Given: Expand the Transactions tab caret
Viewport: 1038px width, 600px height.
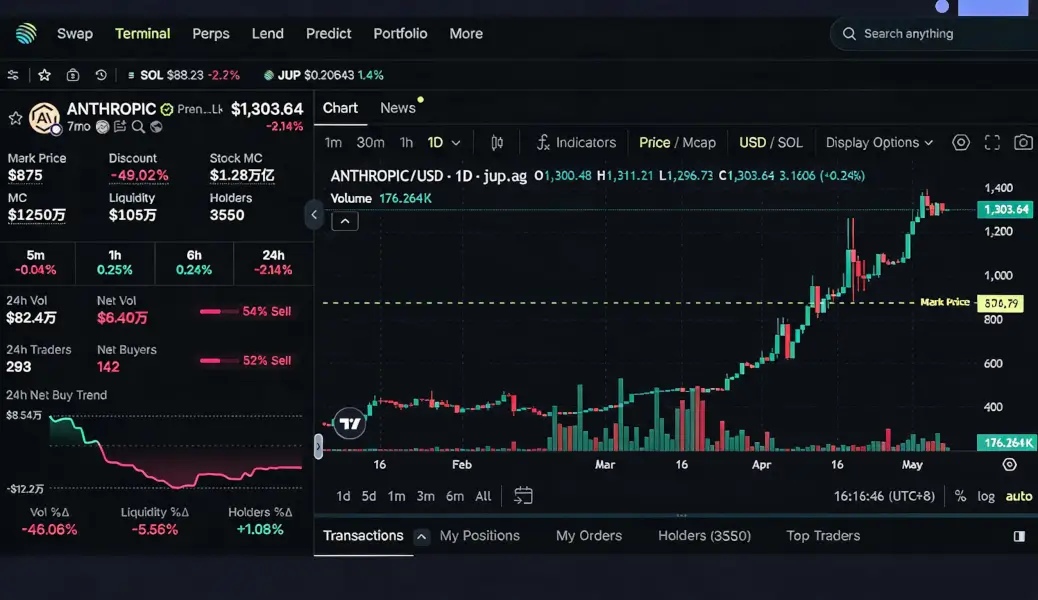Looking at the screenshot, I should tap(422, 536).
